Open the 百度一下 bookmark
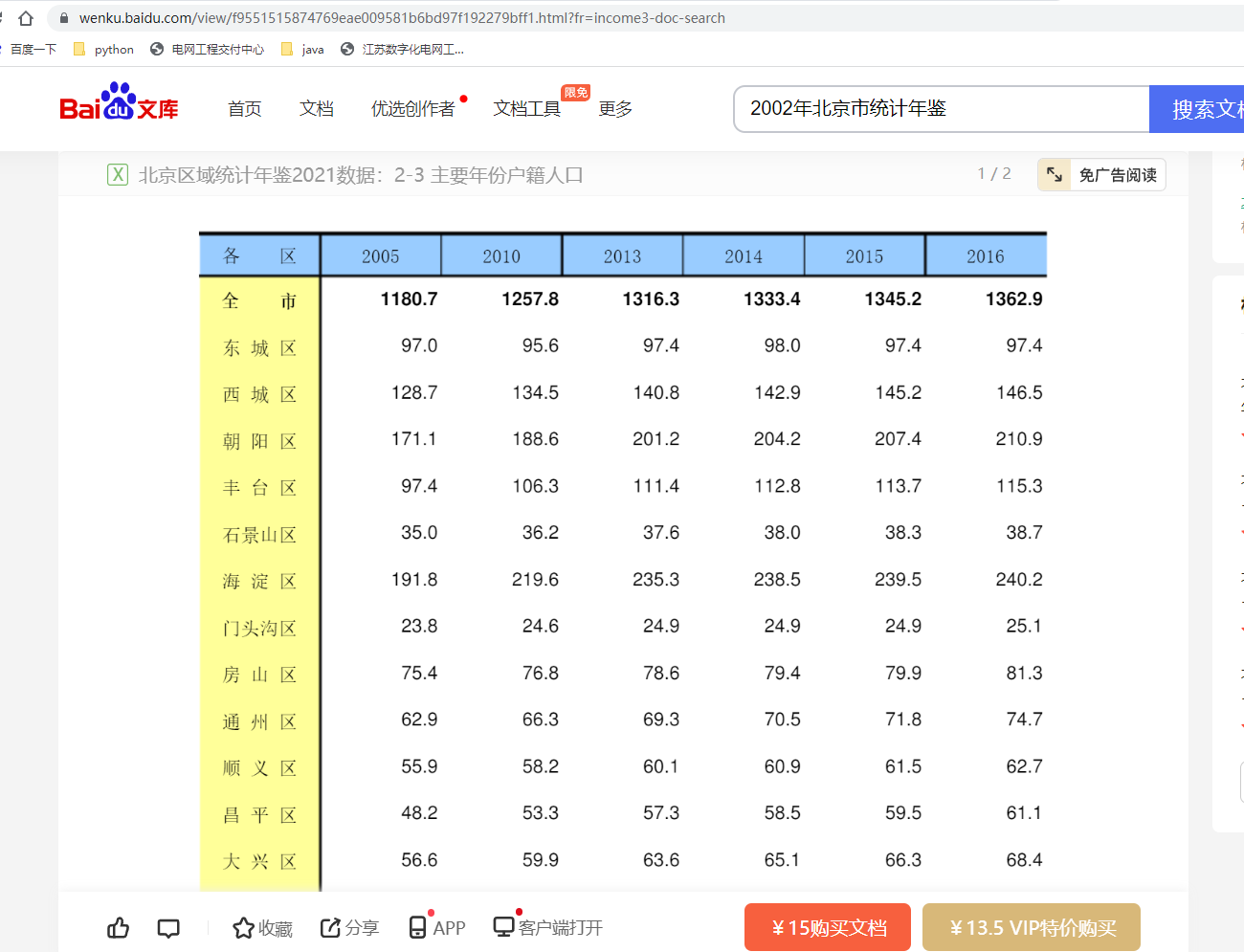This screenshot has height=952, width=1244. tap(29, 49)
